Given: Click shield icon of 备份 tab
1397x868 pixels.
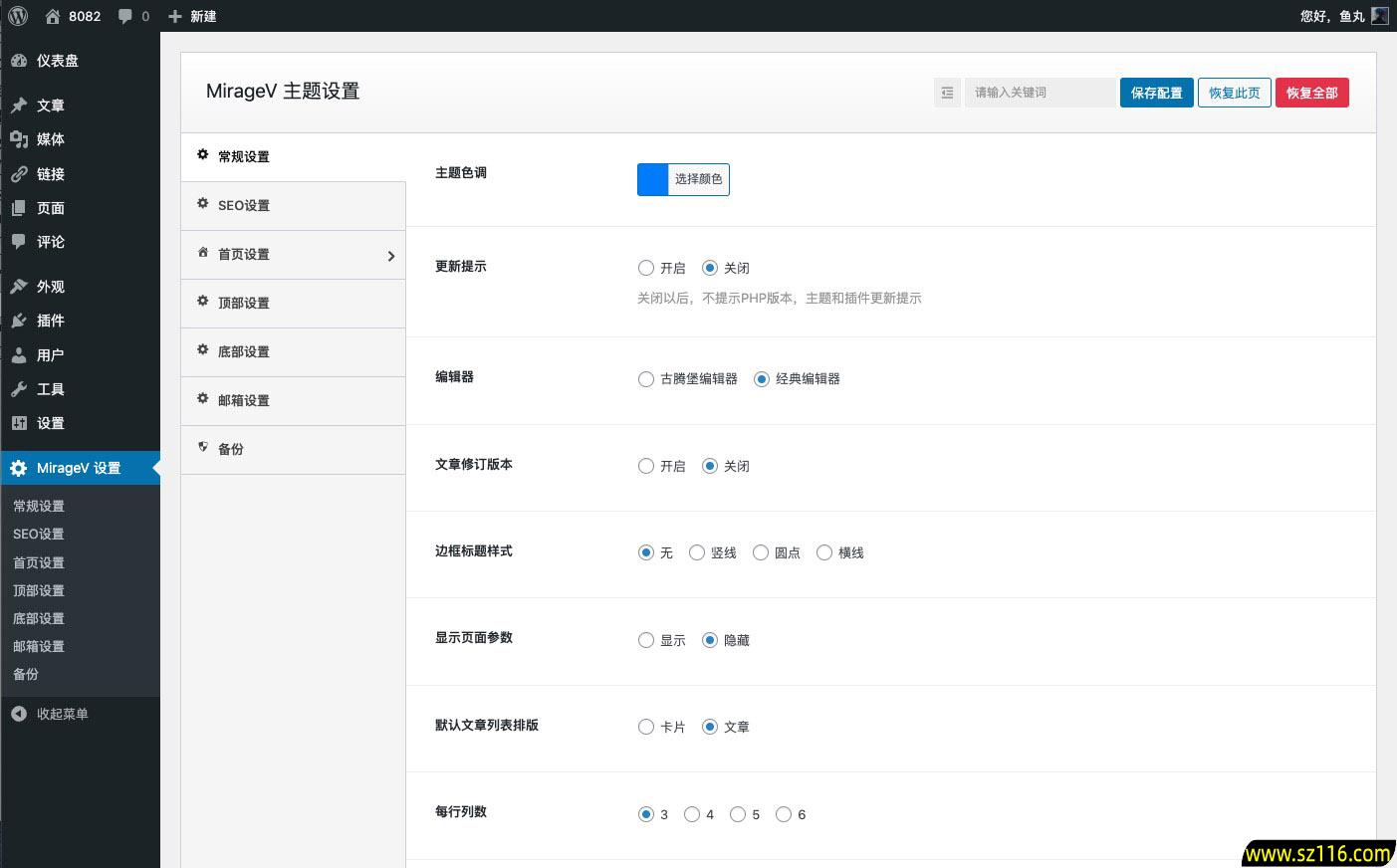Looking at the screenshot, I should (x=202, y=448).
